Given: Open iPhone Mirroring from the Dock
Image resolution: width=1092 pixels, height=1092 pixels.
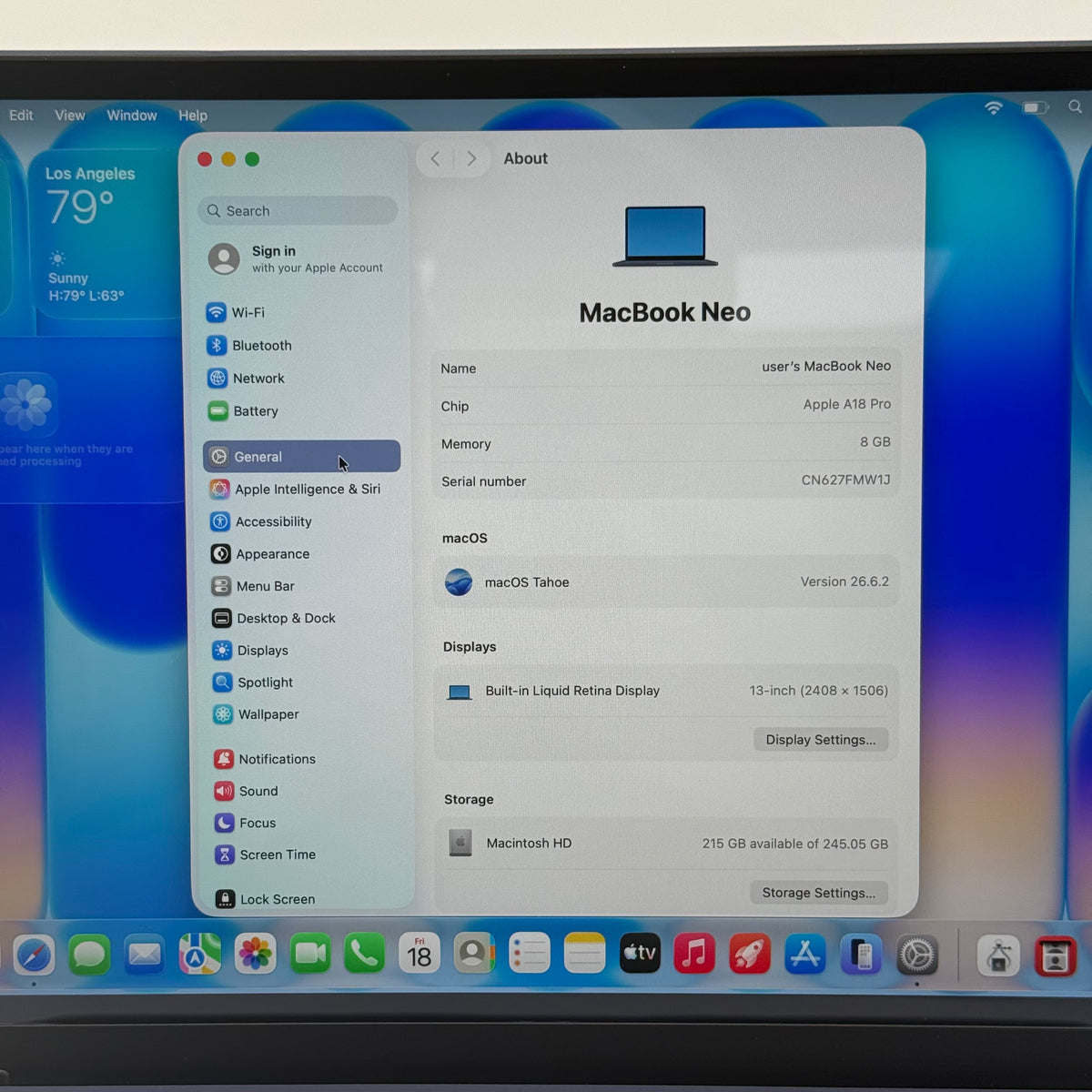Looking at the screenshot, I should tap(861, 955).
